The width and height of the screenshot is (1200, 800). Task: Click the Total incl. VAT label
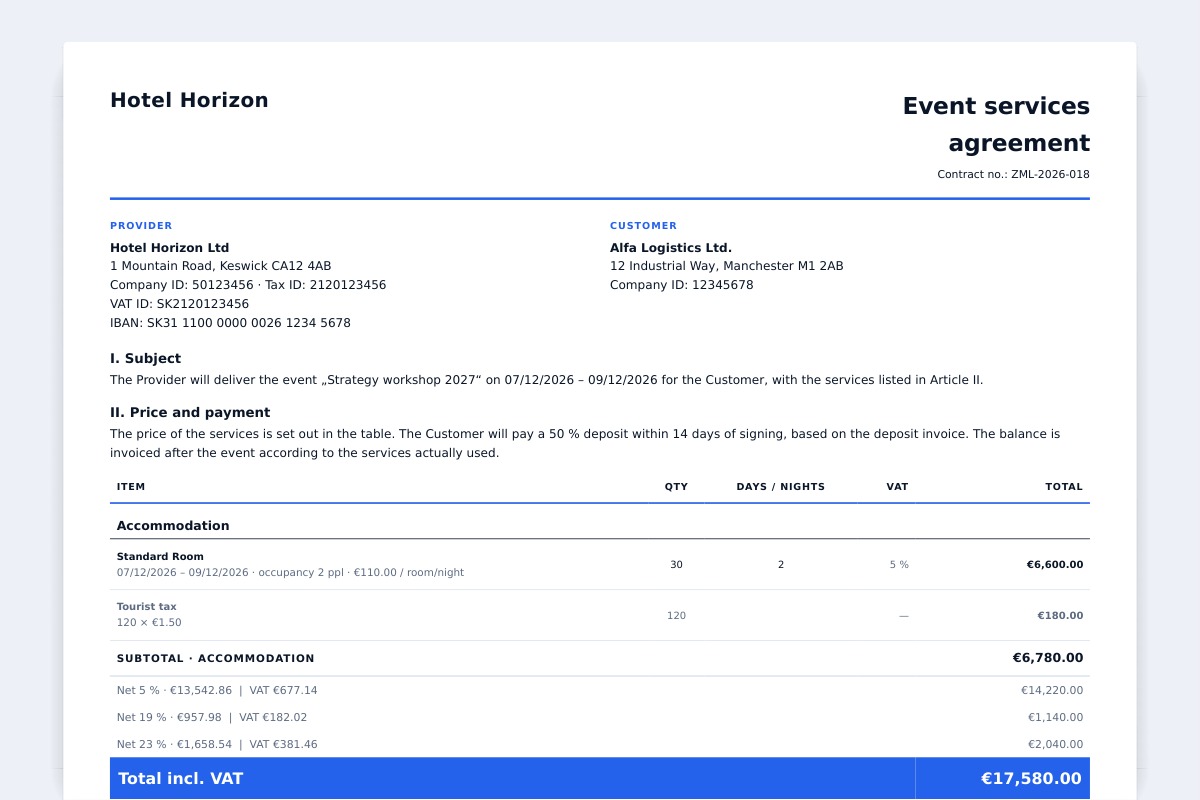coord(180,779)
